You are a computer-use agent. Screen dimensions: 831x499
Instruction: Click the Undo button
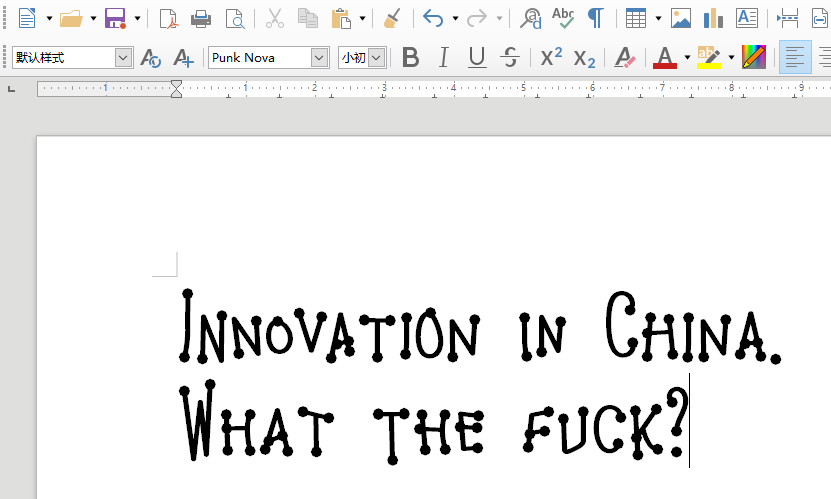coord(432,18)
